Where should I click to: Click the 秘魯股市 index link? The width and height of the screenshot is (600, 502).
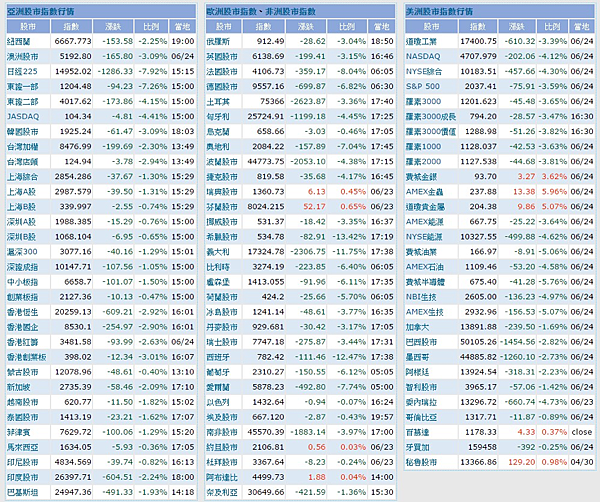coord(421,463)
